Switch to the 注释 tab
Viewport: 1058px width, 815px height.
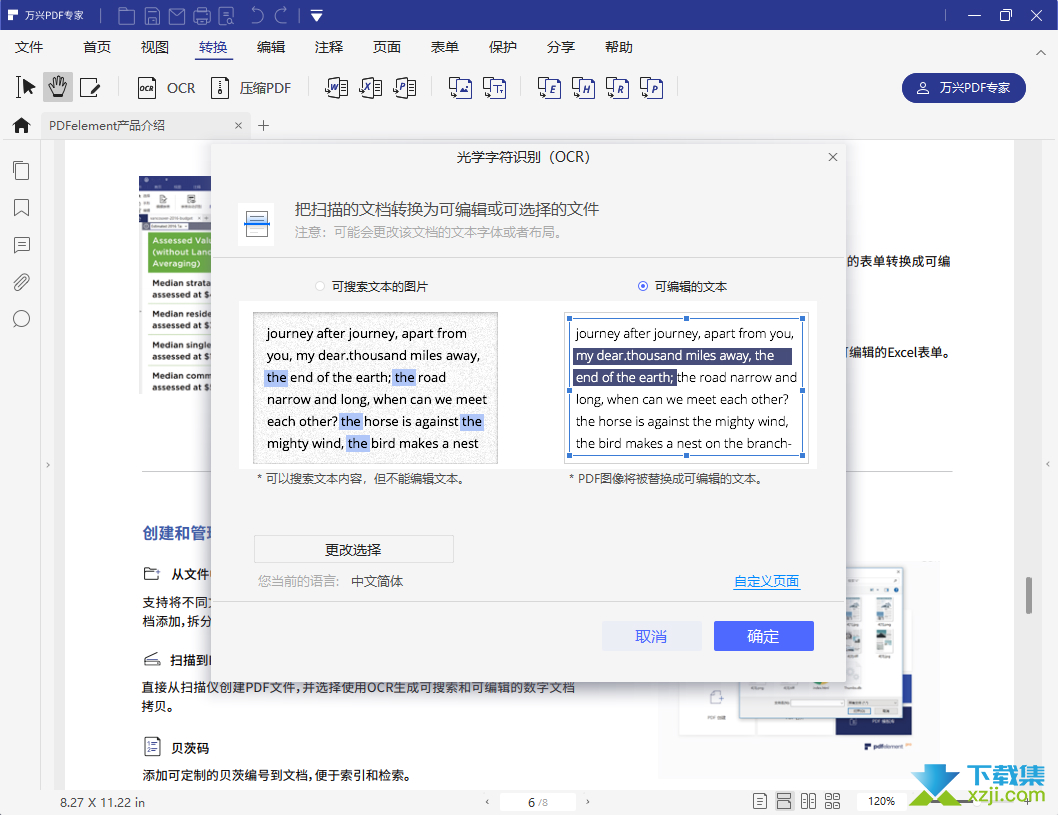click(329, 47)
